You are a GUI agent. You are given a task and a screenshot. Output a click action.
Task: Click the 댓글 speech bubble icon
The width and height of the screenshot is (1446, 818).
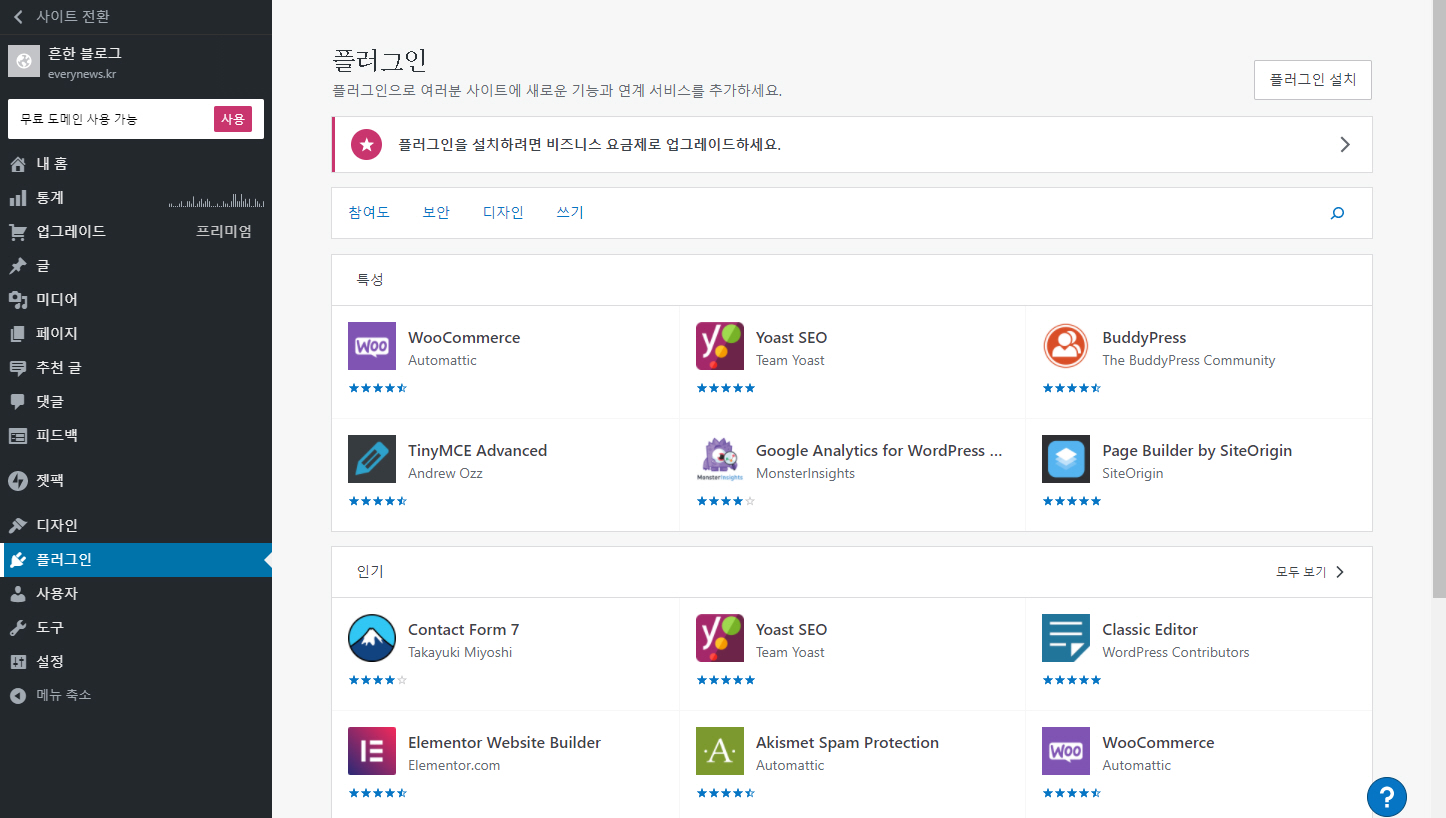click(x=18, y=402)
